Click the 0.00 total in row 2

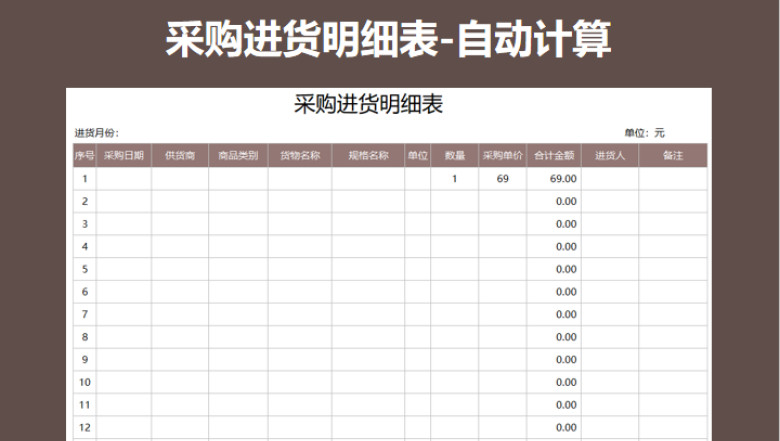coord(554,201)
